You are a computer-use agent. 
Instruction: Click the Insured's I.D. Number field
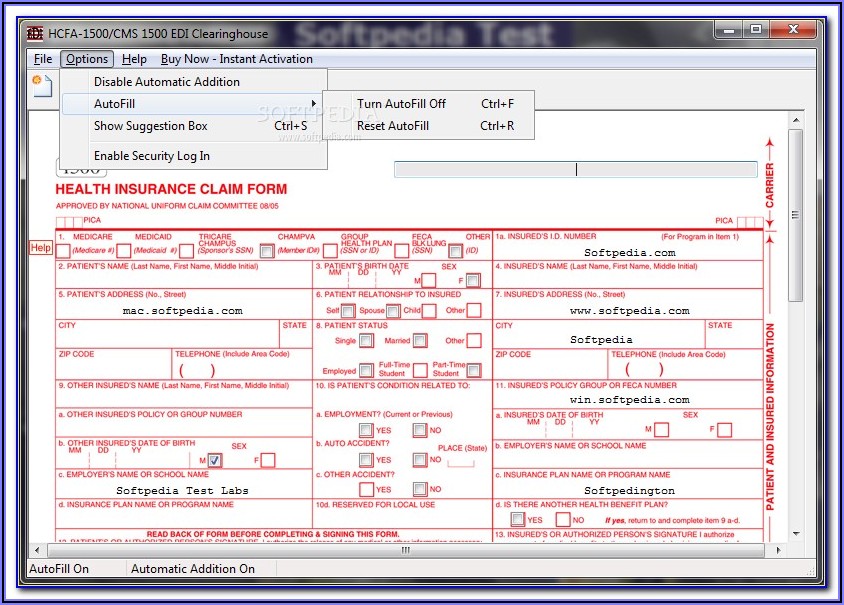629,253
